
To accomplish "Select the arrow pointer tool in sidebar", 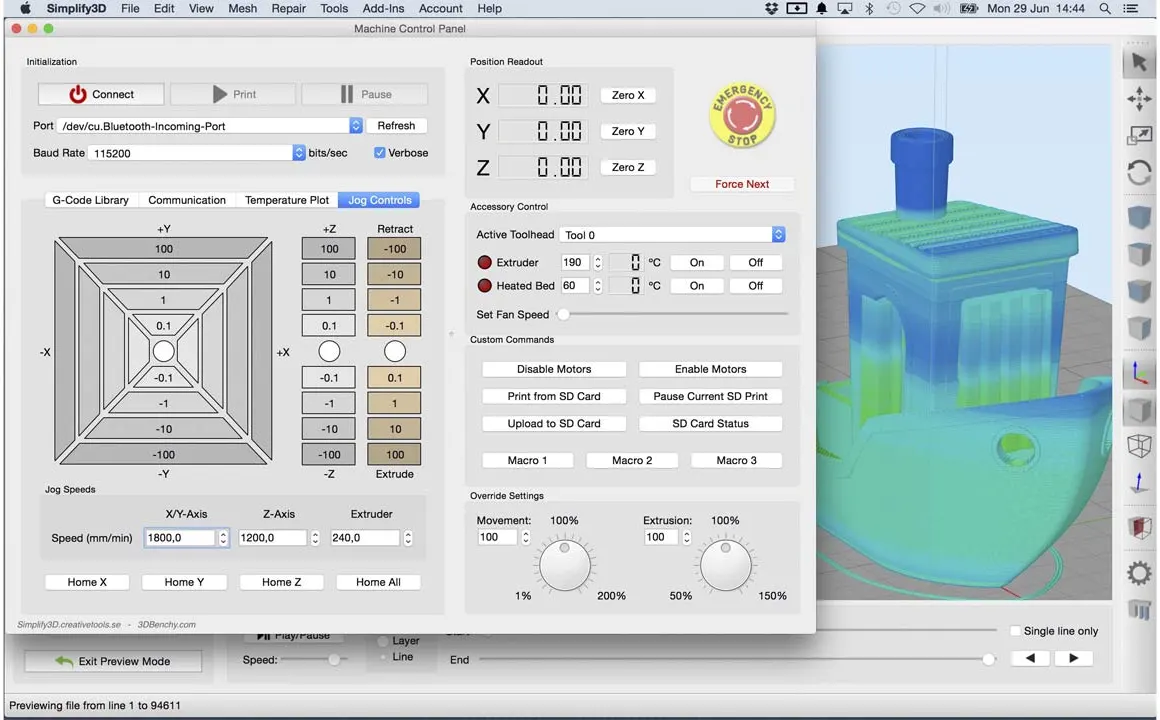I will 1139,62.
